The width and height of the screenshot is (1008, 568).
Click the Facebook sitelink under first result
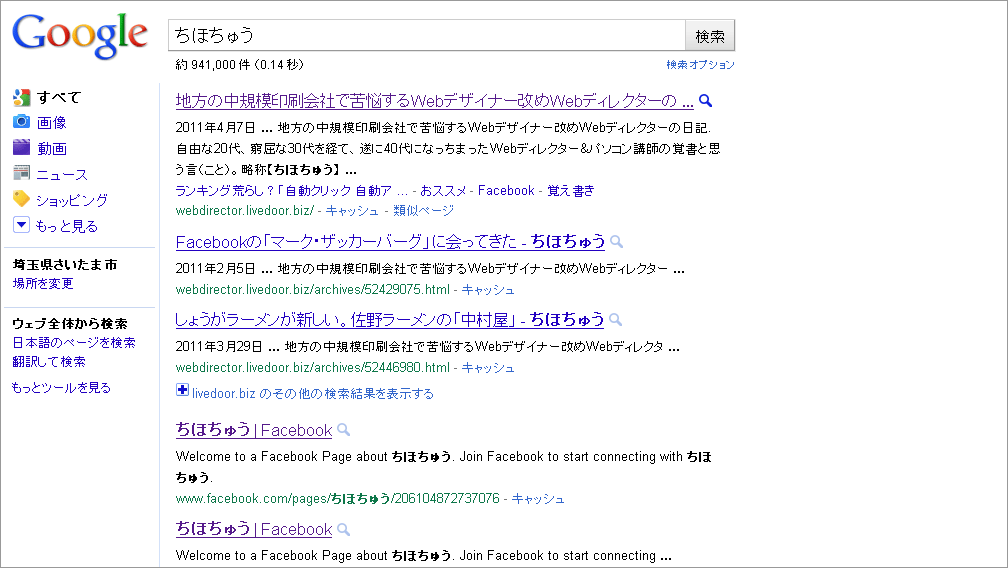[506, 191]
